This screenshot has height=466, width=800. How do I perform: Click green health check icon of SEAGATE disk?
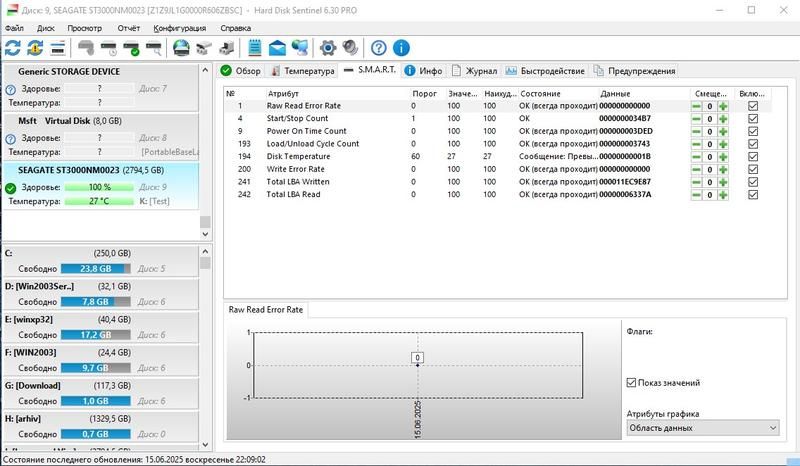point(11,188)
